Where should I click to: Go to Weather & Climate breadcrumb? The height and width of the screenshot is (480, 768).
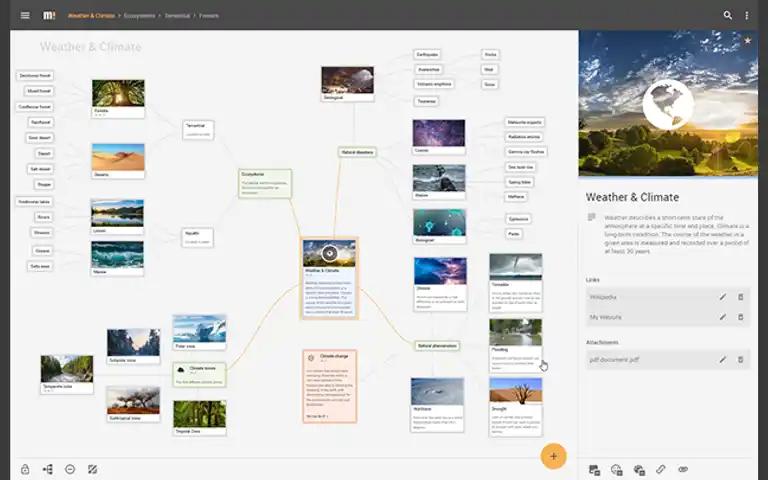click(91, 16)
